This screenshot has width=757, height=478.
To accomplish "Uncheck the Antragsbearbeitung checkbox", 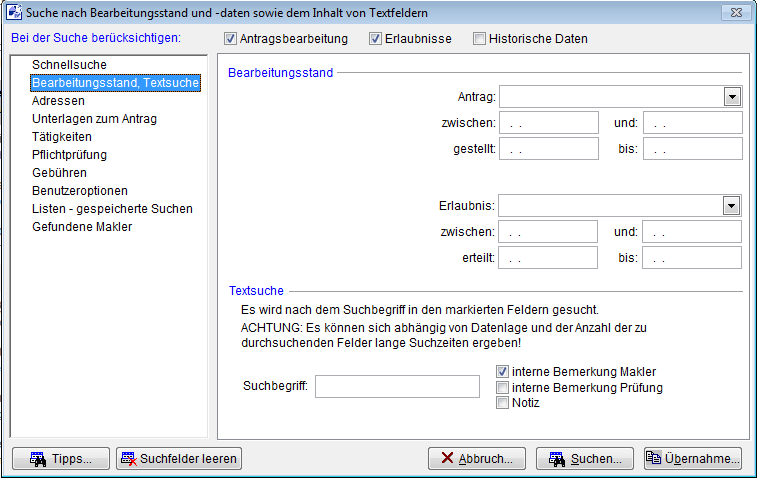I will 231,39.
